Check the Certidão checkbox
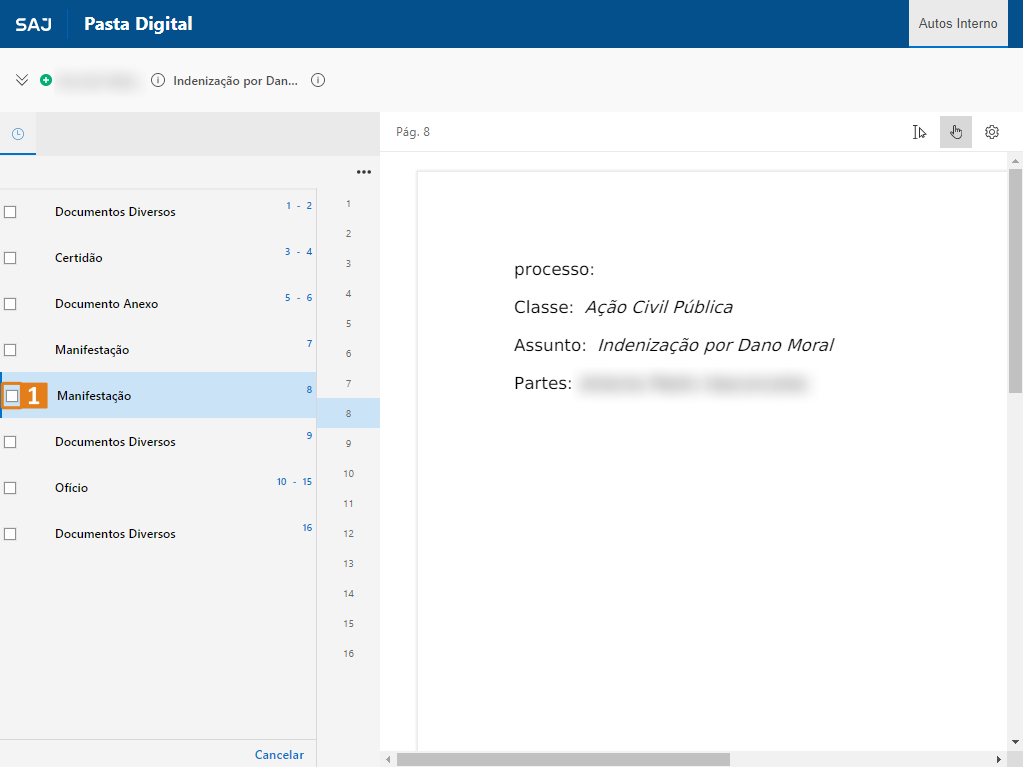Image resolution: width=1023 pixels, height=767 pixels. (x=10, y=258)
